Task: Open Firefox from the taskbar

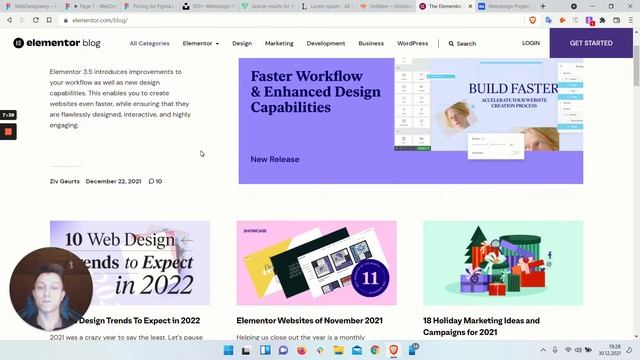Action: point(302,350)
